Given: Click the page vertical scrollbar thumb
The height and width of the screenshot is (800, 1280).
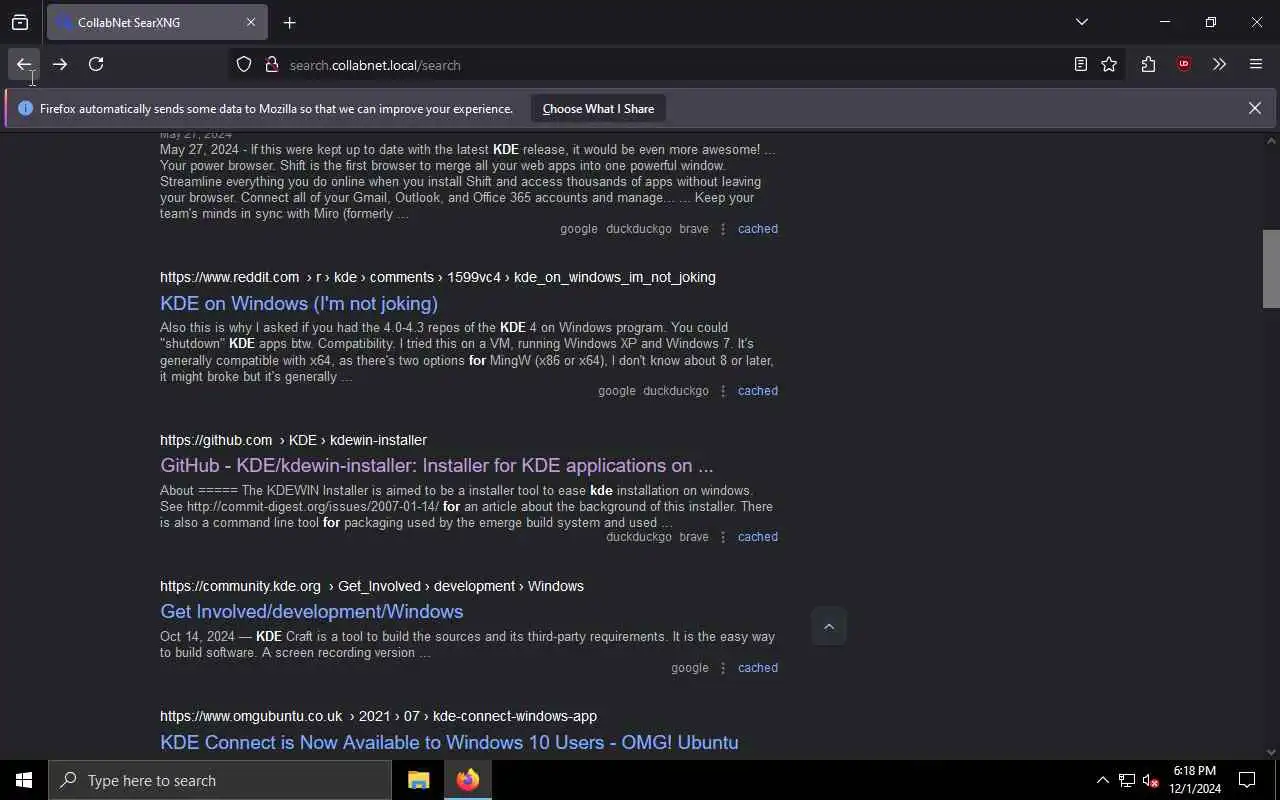Looking at the screenshot, I should coord(1271,269).
